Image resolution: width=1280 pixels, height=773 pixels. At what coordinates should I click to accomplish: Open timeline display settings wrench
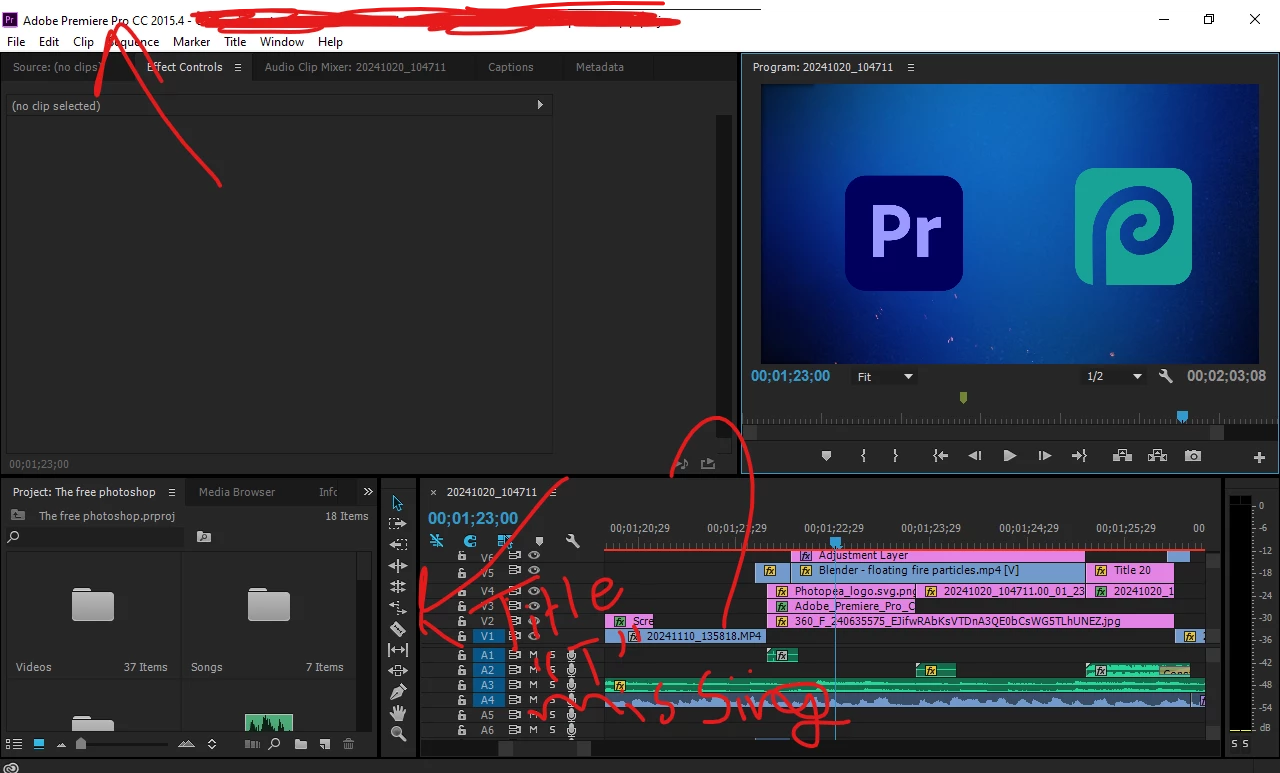572,541
